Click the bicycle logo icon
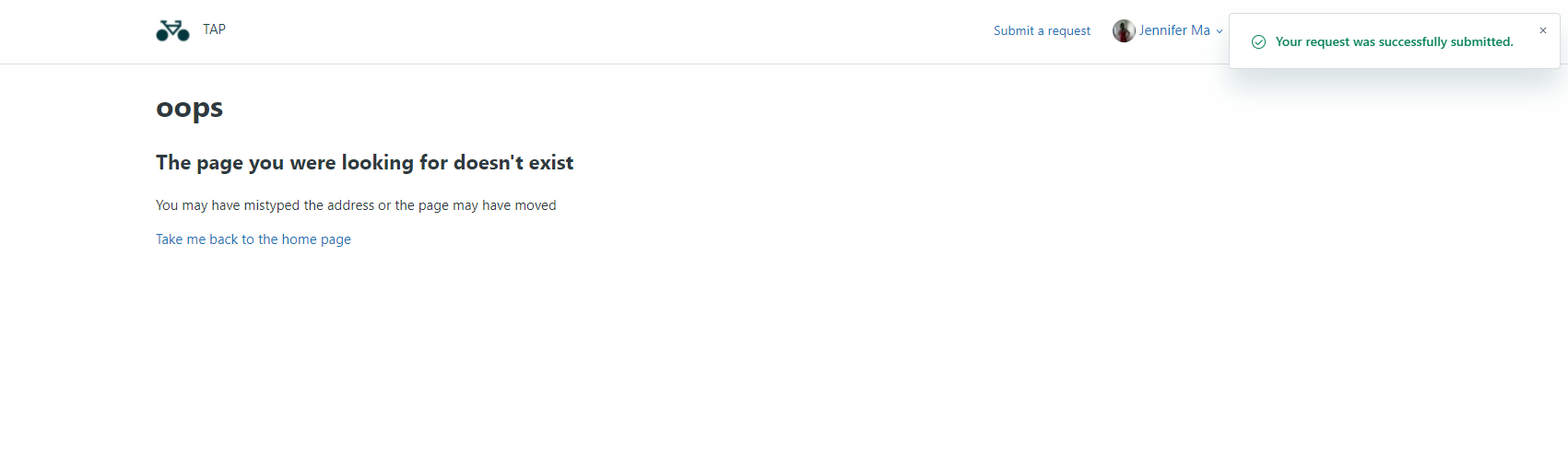 (x=172, y=31)
